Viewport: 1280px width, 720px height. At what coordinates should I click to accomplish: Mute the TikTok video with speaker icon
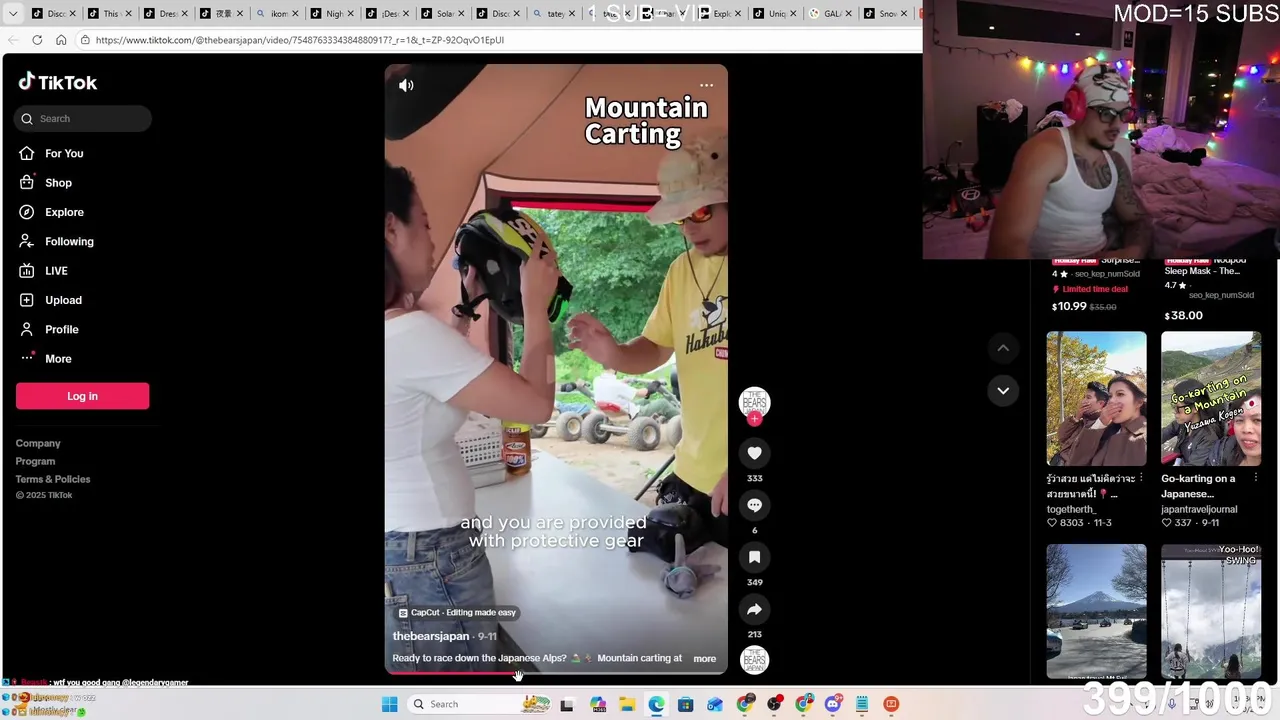pos(406,85)
